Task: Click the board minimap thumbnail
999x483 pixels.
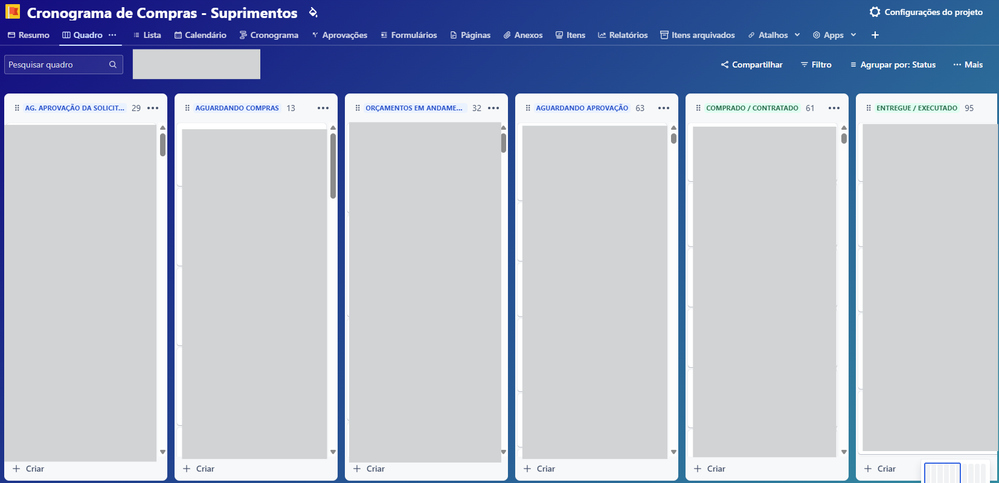Action: click(x=955, y=473)
